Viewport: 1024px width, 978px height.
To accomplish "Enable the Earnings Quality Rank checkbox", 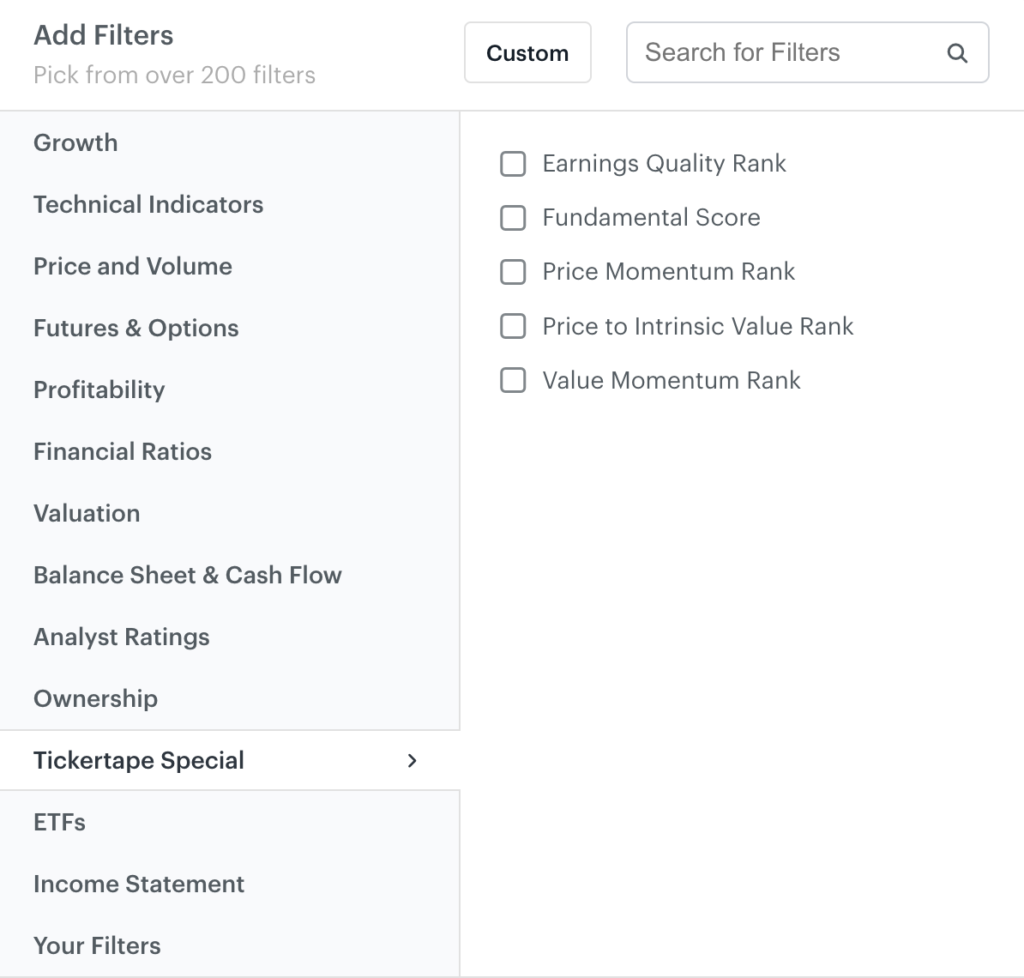I will (x=513, y=164).
